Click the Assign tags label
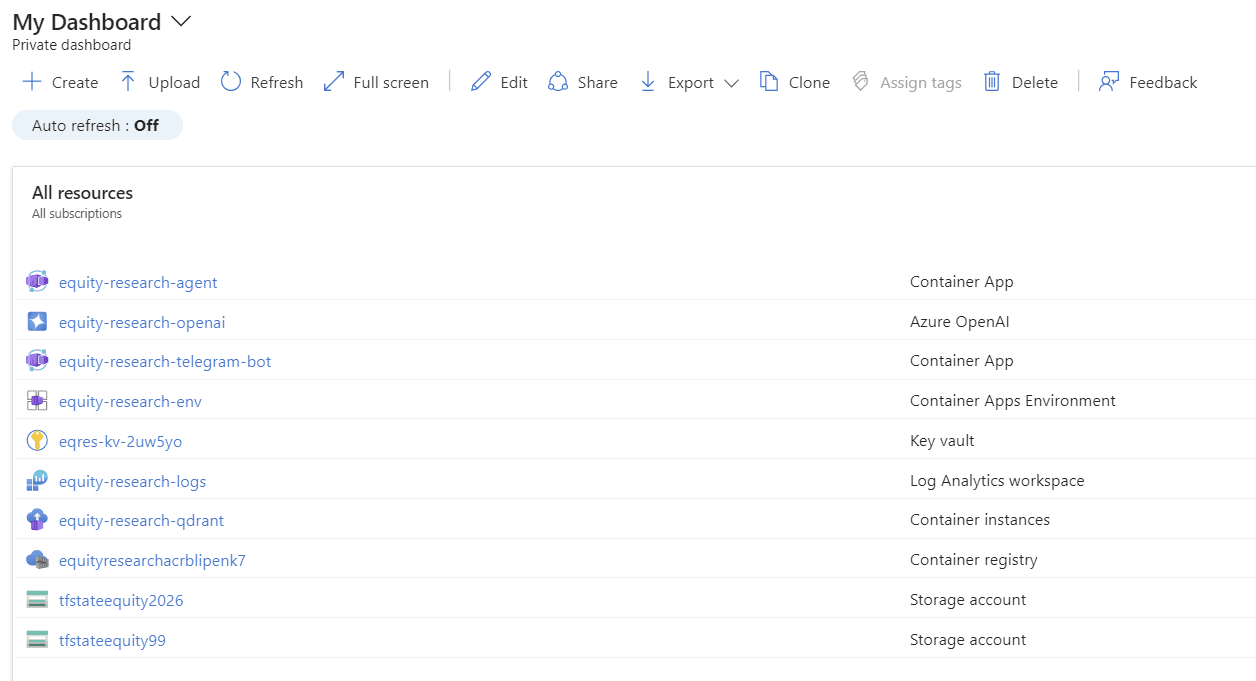The image size is (1256, 681). pos(921,83)
